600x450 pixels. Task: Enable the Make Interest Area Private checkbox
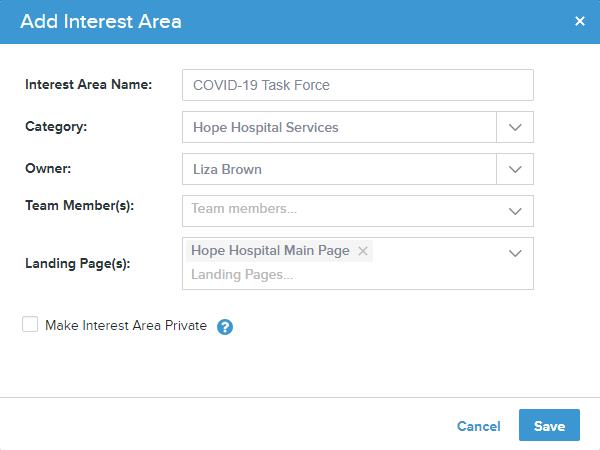click(30, 324)
